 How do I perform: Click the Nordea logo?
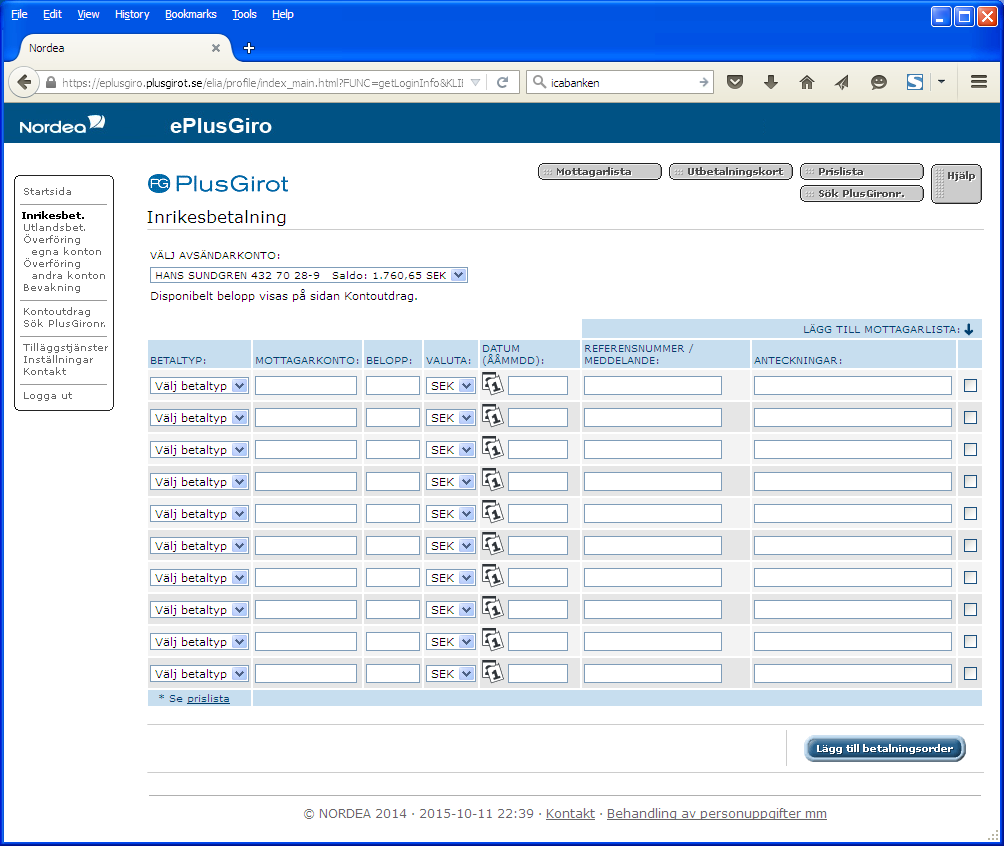coord(62,124)
